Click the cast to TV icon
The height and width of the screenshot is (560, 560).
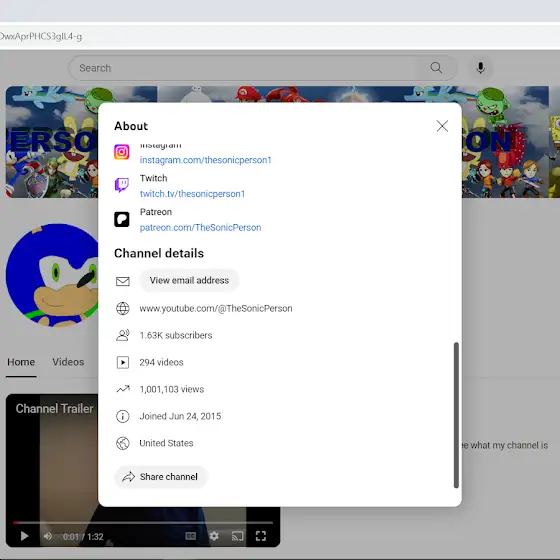238,536
